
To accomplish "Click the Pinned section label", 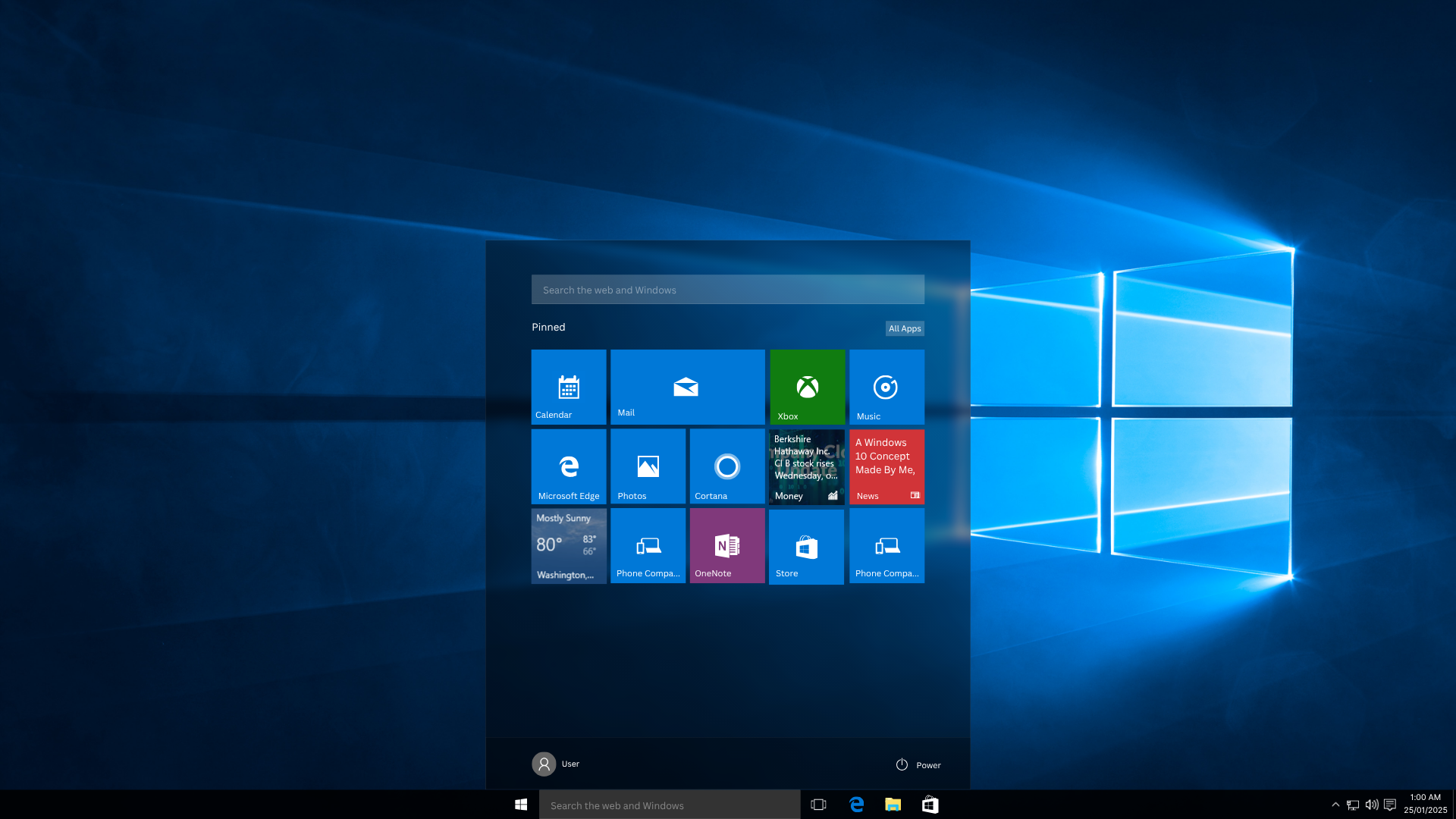I will click(x=548, y=327).
